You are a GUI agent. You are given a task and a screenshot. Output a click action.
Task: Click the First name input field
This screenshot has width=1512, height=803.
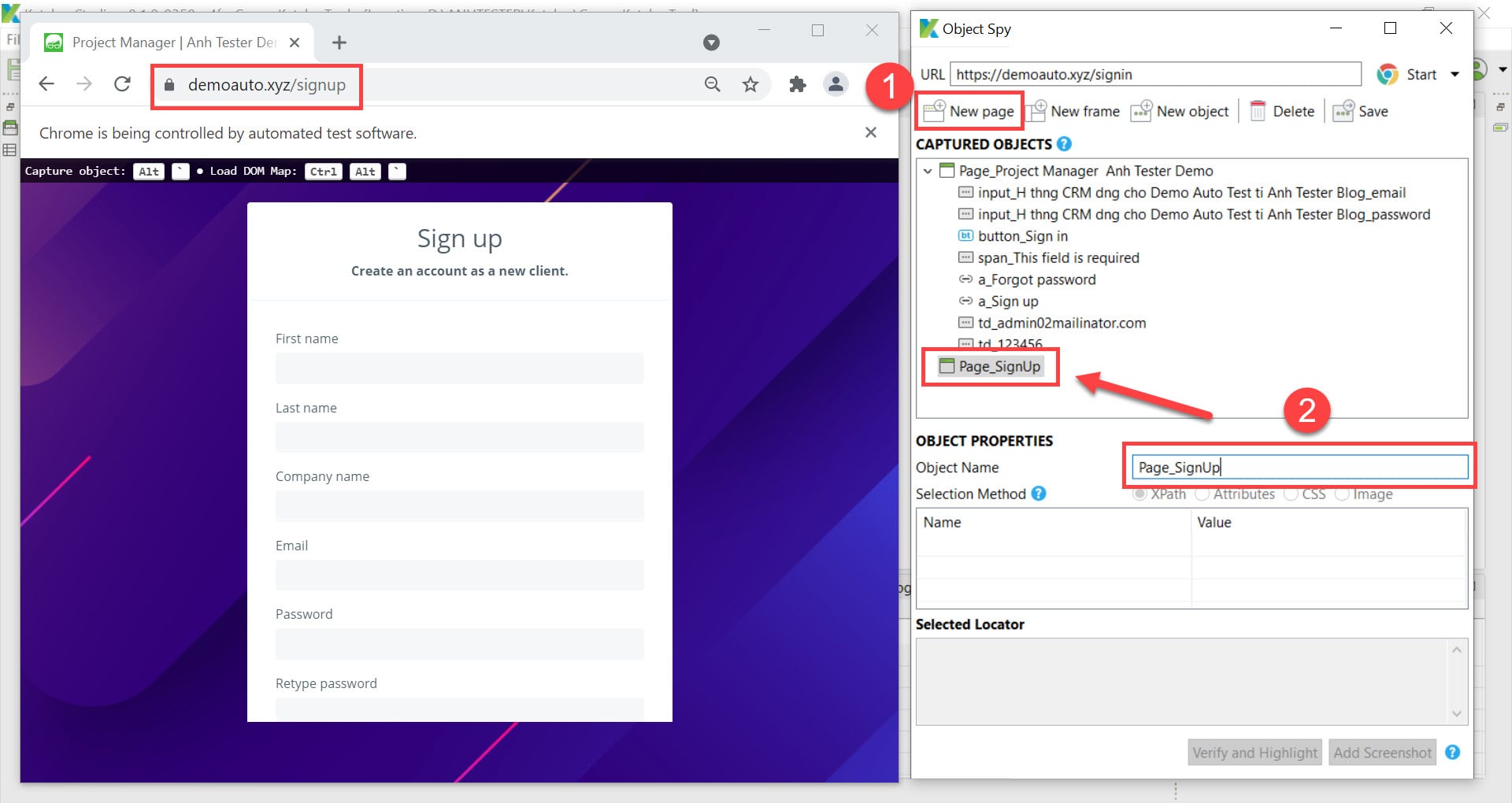tap(459, 368)
